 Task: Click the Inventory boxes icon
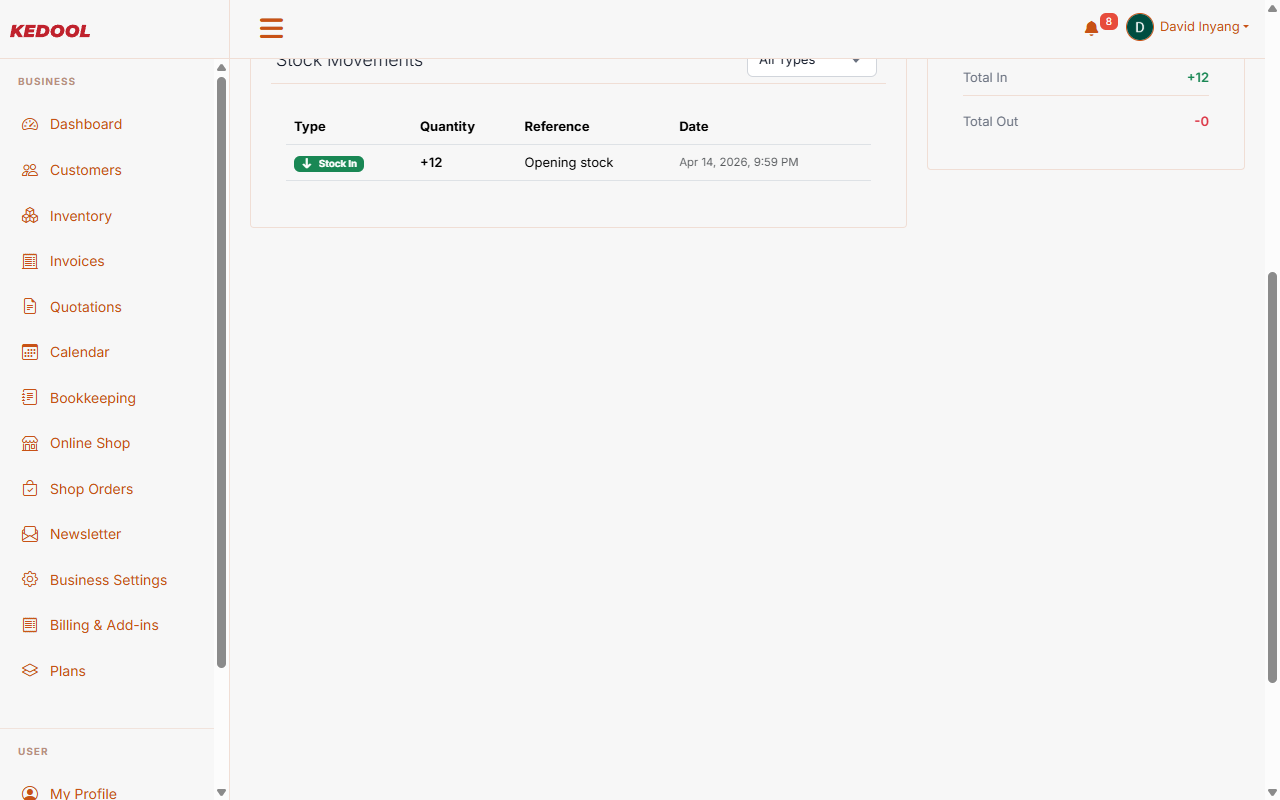tap(30, 216)
